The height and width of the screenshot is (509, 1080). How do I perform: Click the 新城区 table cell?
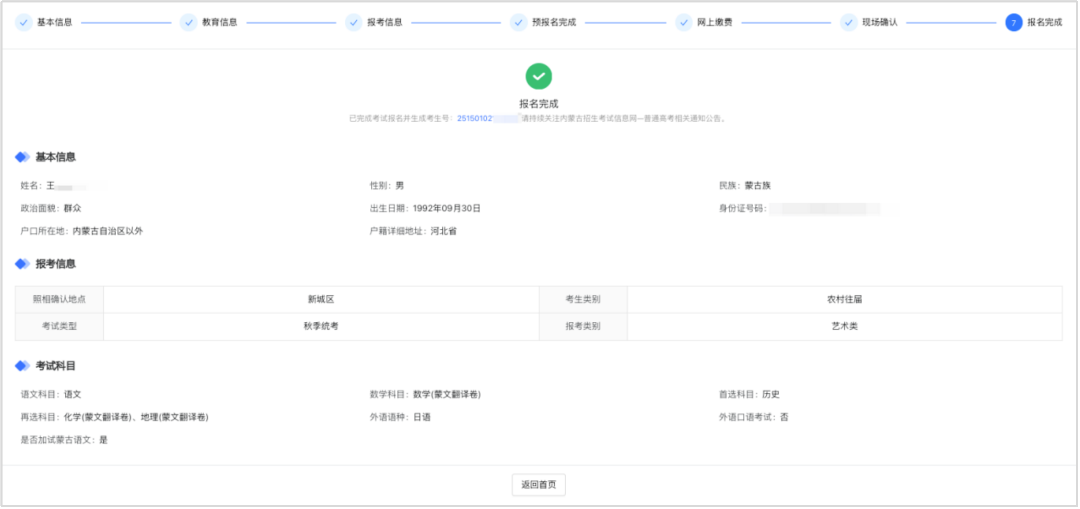pos(320,299)
